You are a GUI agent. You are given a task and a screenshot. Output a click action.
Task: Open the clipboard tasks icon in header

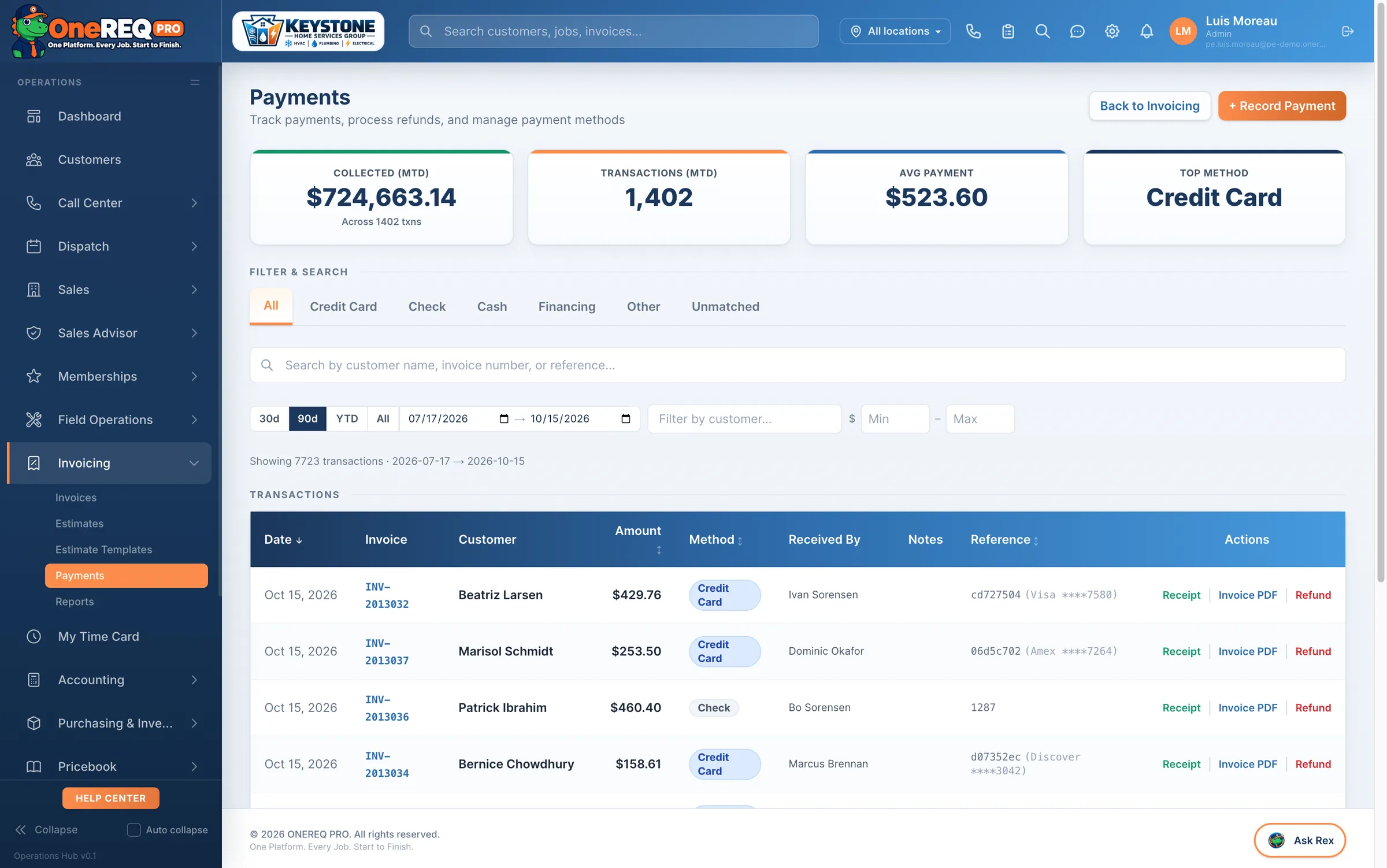tap(1008, 31)
